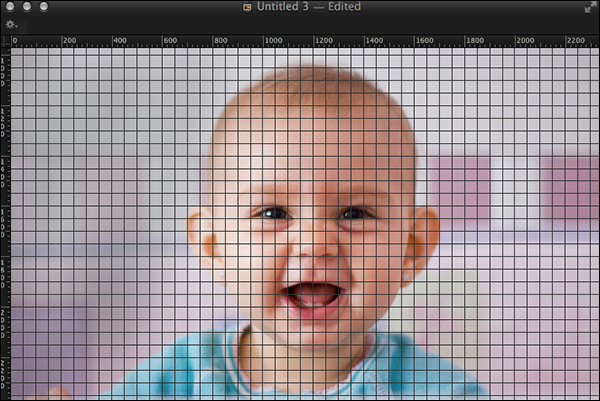The height and width of the screenshot is (401, 600).
Task: Zoom the window with the third traffic light
Action: click(44, 7)
